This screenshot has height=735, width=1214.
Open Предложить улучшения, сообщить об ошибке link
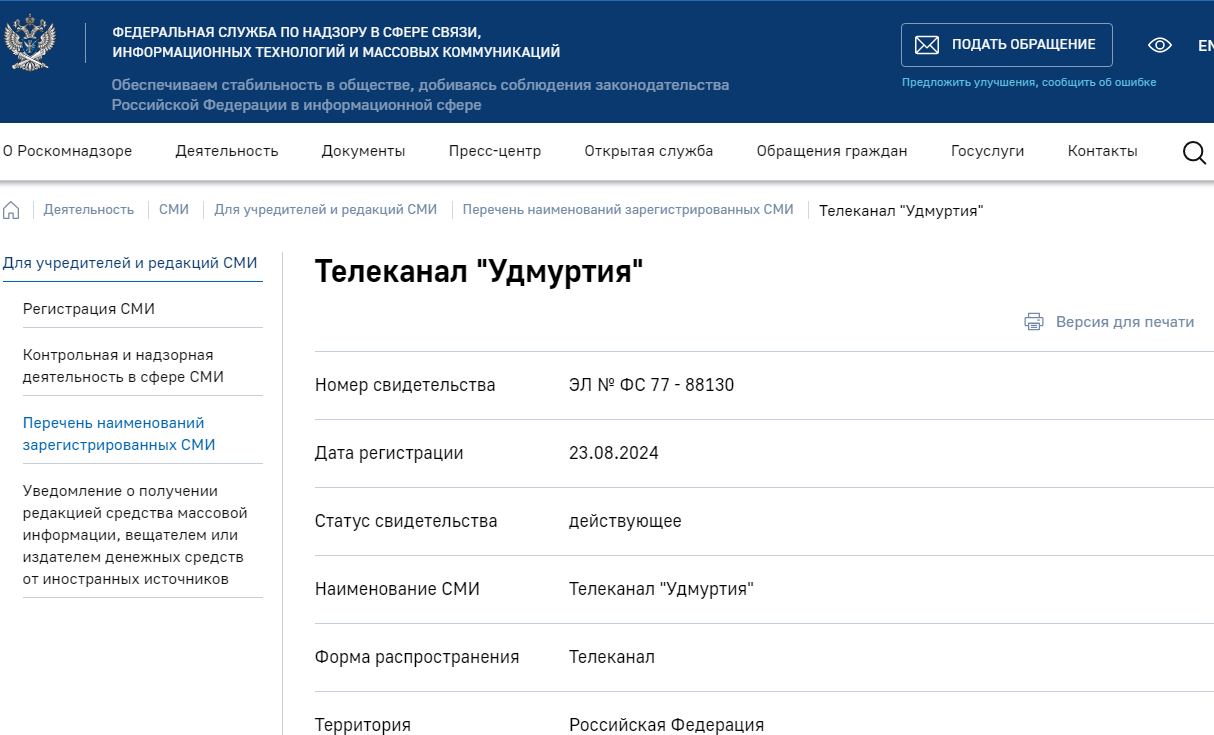coord(1029,82)
